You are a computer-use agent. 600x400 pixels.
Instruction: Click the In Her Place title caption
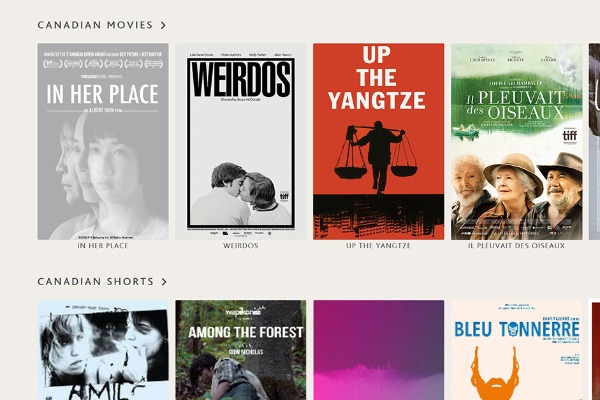tap(103, 246)
